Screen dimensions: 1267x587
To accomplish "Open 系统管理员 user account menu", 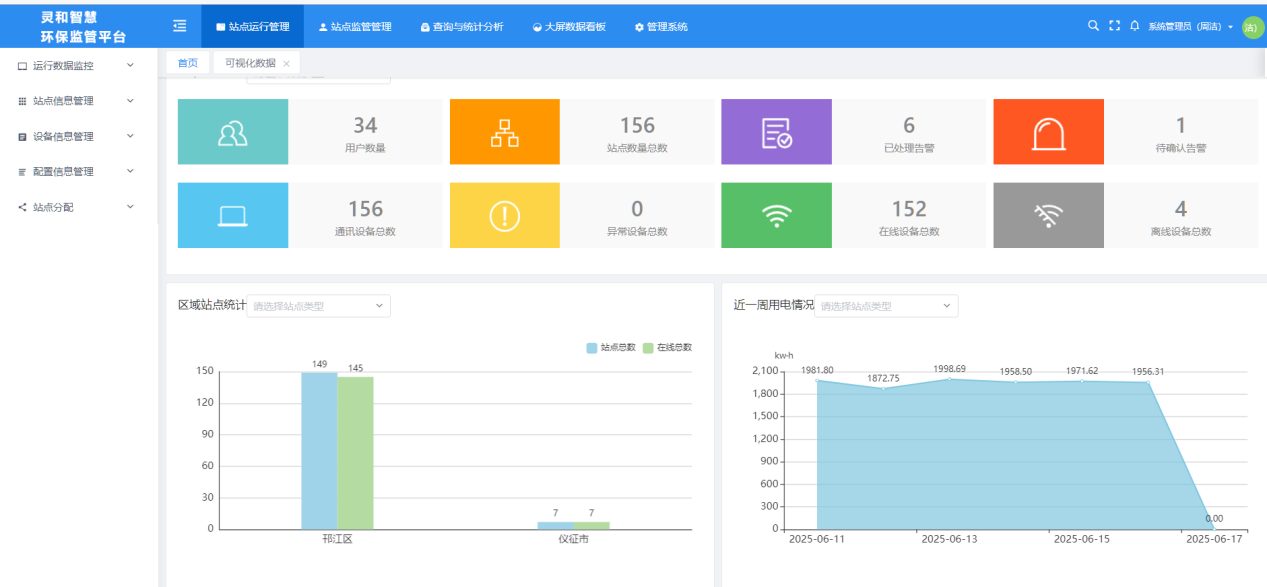I will click(x=1190, y=27).
